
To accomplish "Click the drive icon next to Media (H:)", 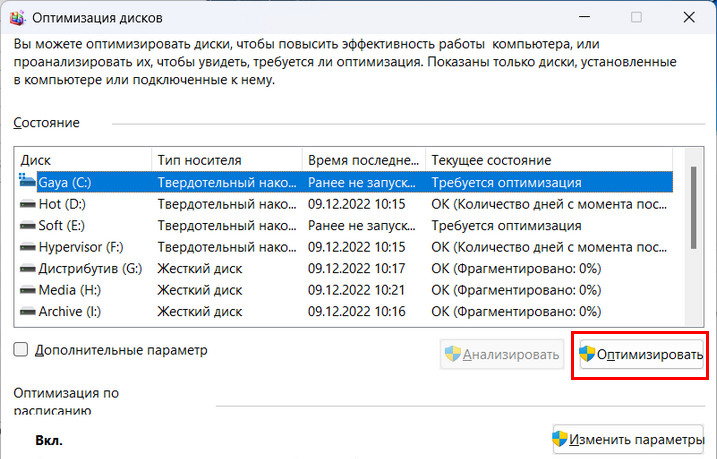I will click(27, 290).
